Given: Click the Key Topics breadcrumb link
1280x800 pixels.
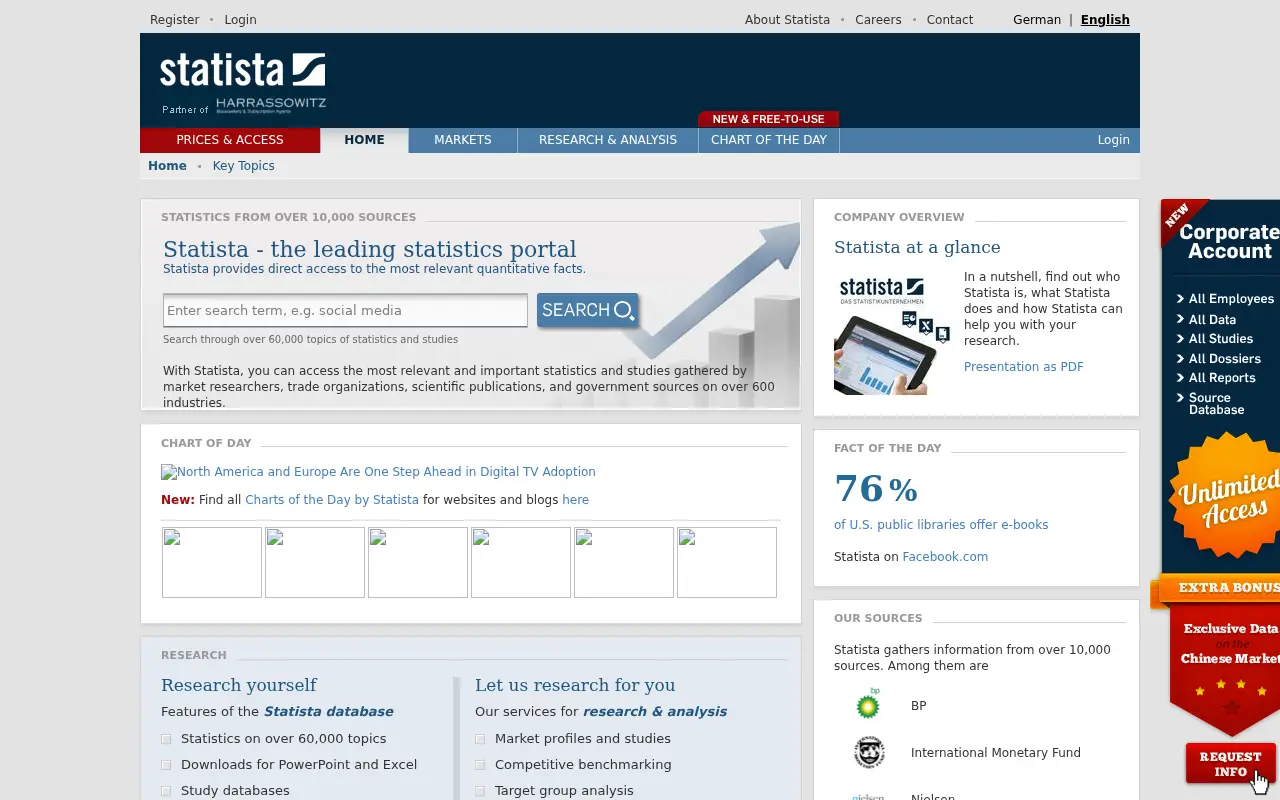Looking at the screenshot, I should (243, 166).
